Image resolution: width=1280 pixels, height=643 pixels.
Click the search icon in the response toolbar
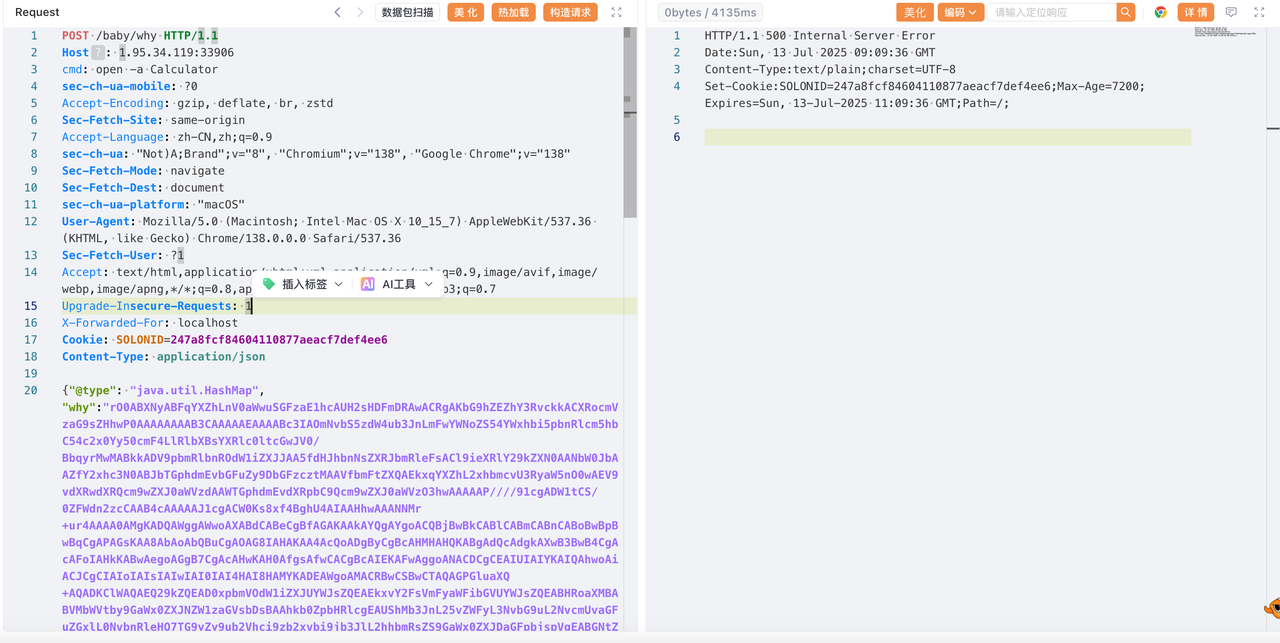[x=1126, y=12]
